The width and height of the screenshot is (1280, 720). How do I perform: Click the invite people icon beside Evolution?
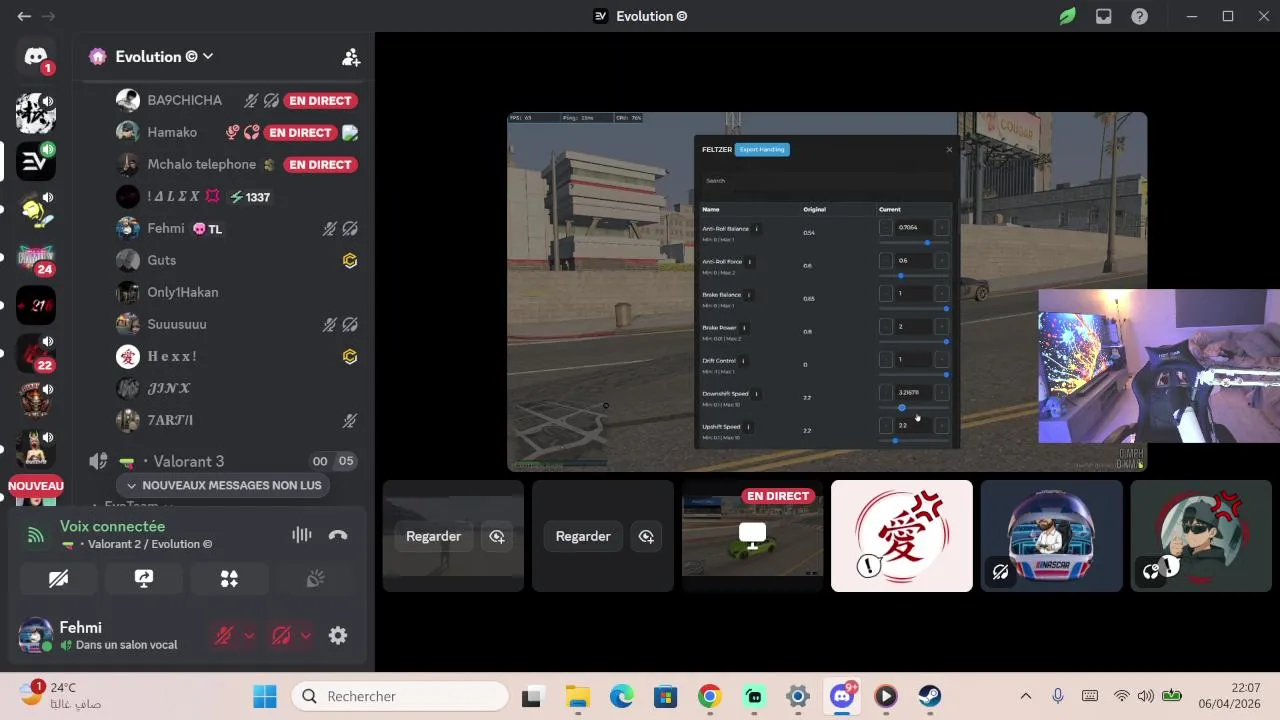pyautogui.click(x=351, y=57)
